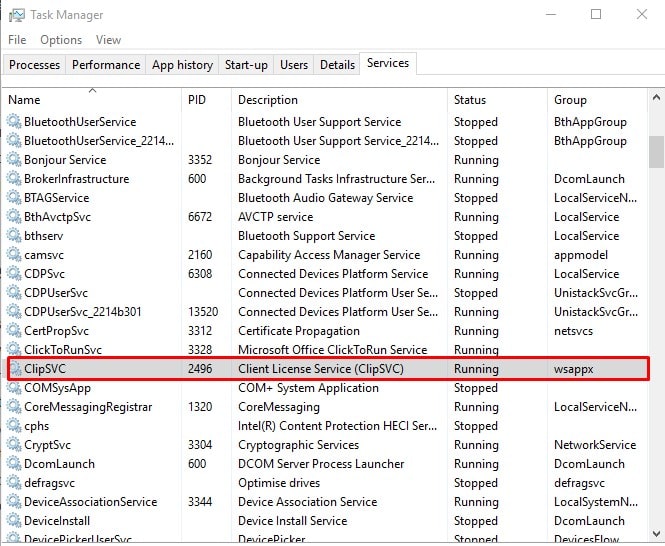
Task: Click gear icon beside bthserv
Action: point(14,236)
